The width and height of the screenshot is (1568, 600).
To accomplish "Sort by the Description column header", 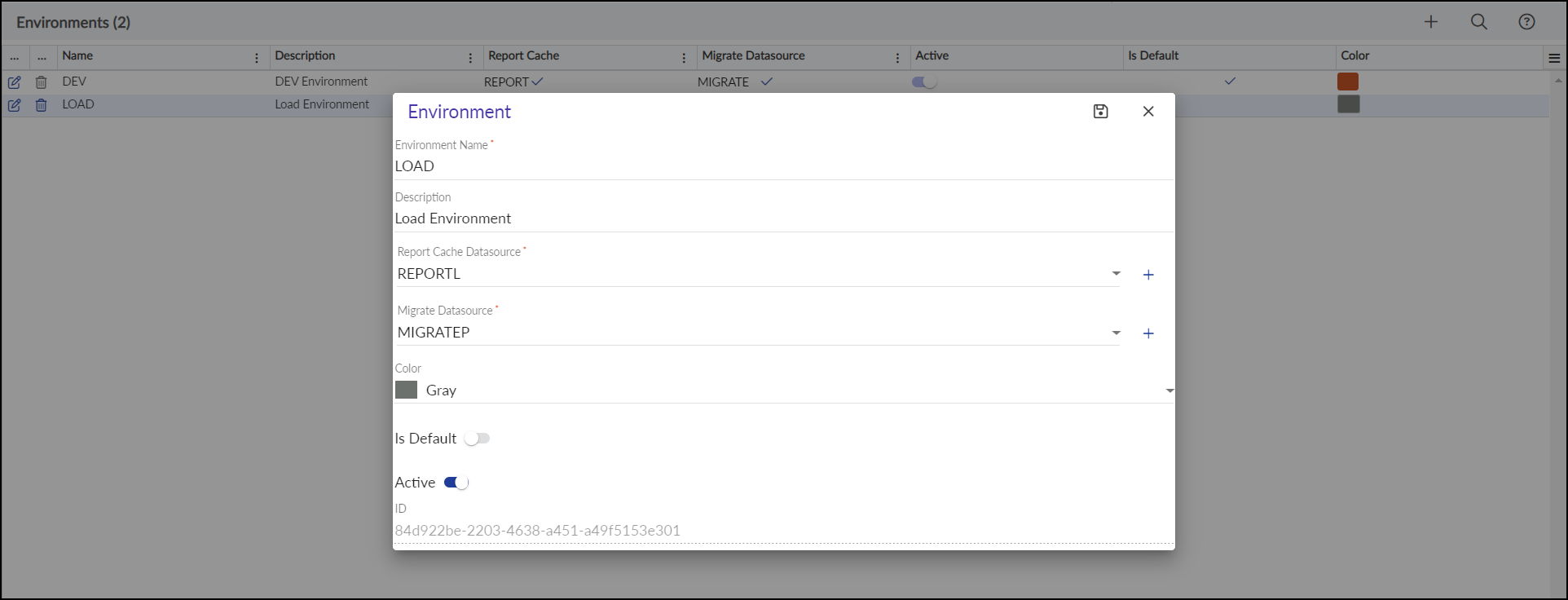I will [305, 55].
